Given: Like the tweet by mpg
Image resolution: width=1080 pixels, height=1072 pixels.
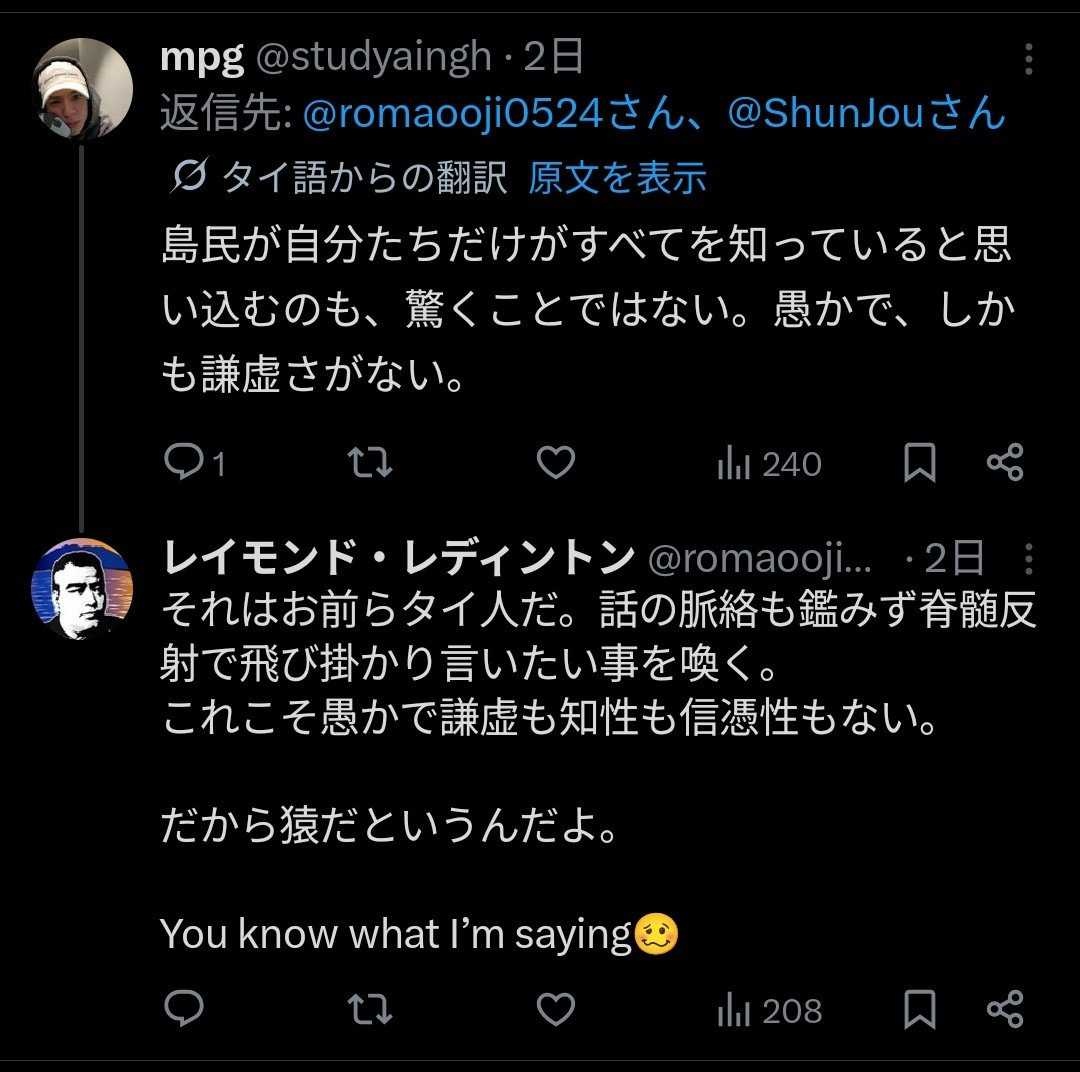Looking at the screenshot, I should 556,463.
